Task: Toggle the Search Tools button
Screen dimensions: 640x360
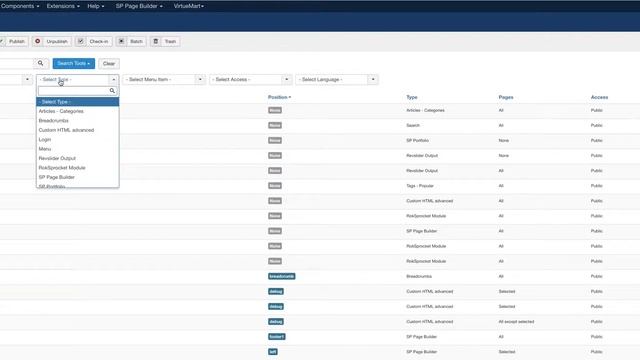Action: [73, 63]
